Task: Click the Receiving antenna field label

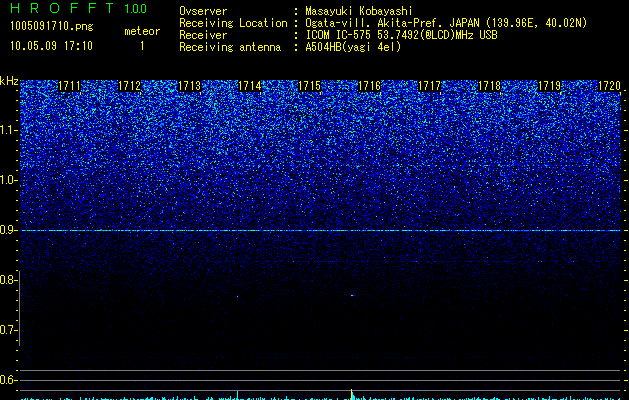Action: pos(230,47)
